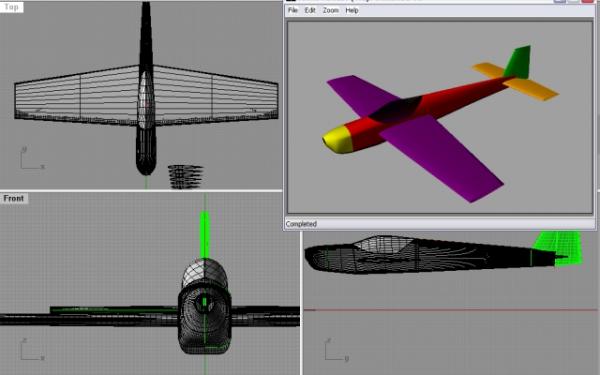Viewport: 600px width, 375px height.
Task: Select the wireframe canopy in Front view
Action: (x=204, y=274)
